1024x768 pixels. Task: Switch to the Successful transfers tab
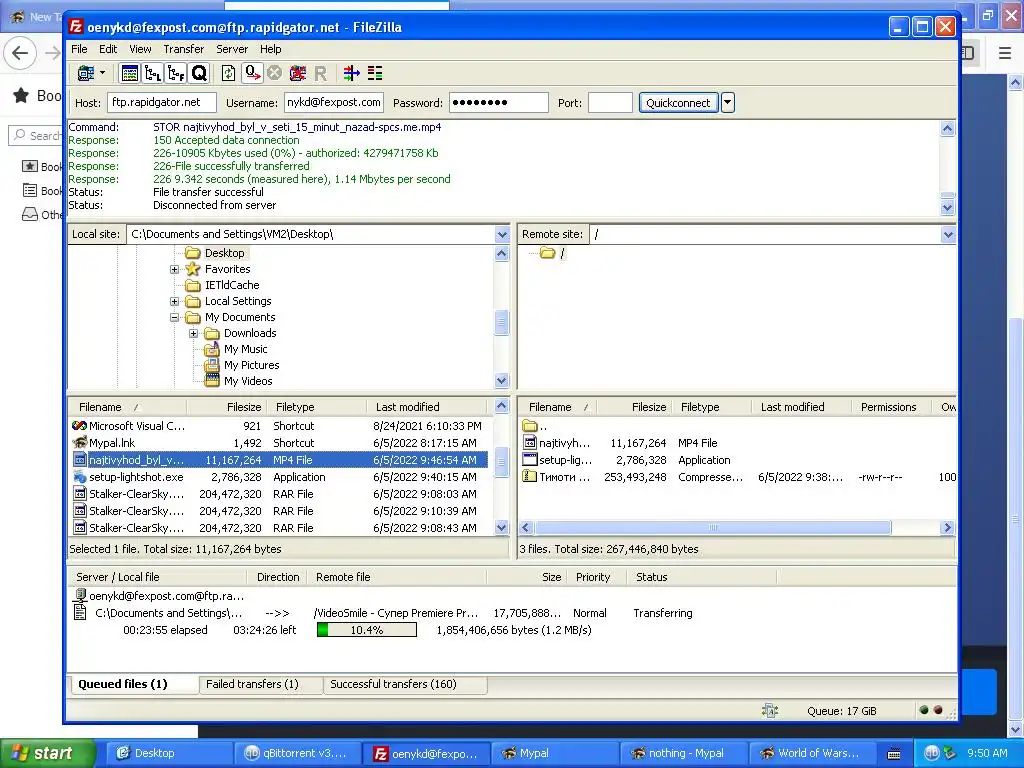[405, 684]
